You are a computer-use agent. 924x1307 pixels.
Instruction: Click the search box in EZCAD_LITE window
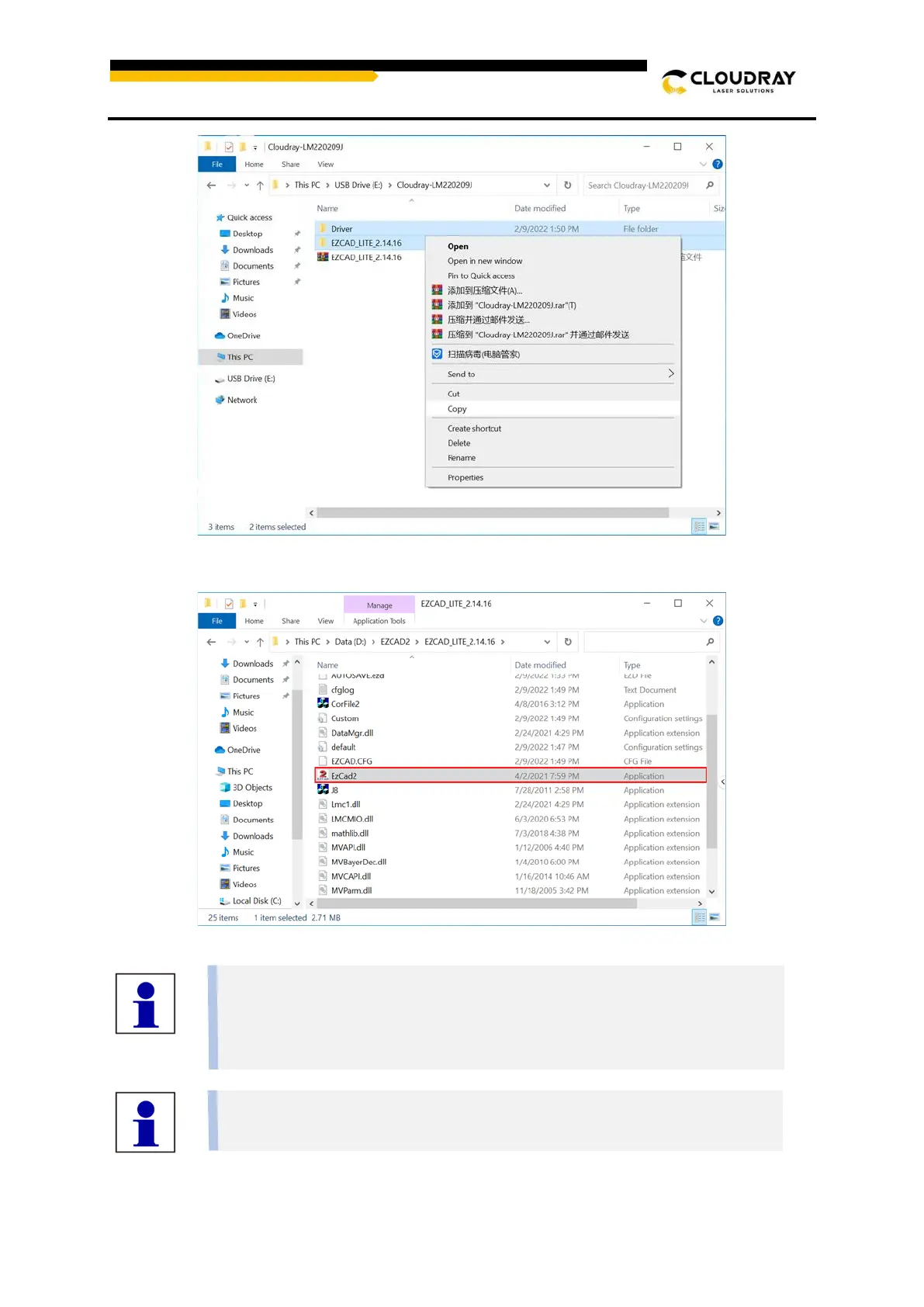pos(651,642)
